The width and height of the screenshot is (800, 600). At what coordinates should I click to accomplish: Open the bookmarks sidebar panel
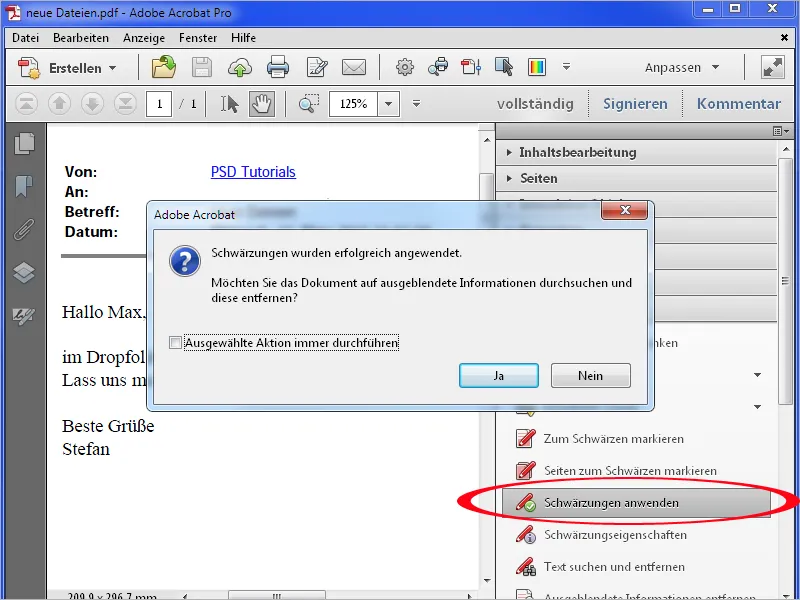click(24, 186)
